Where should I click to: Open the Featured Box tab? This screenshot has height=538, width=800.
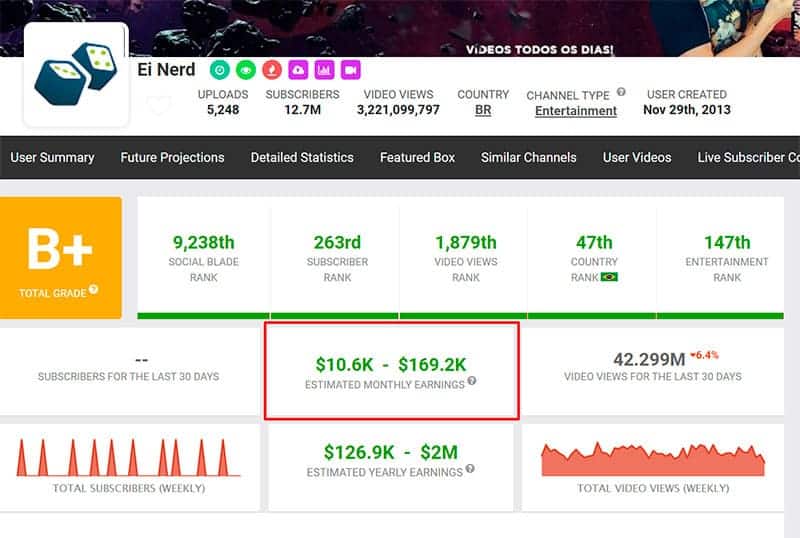pos(417,157)
